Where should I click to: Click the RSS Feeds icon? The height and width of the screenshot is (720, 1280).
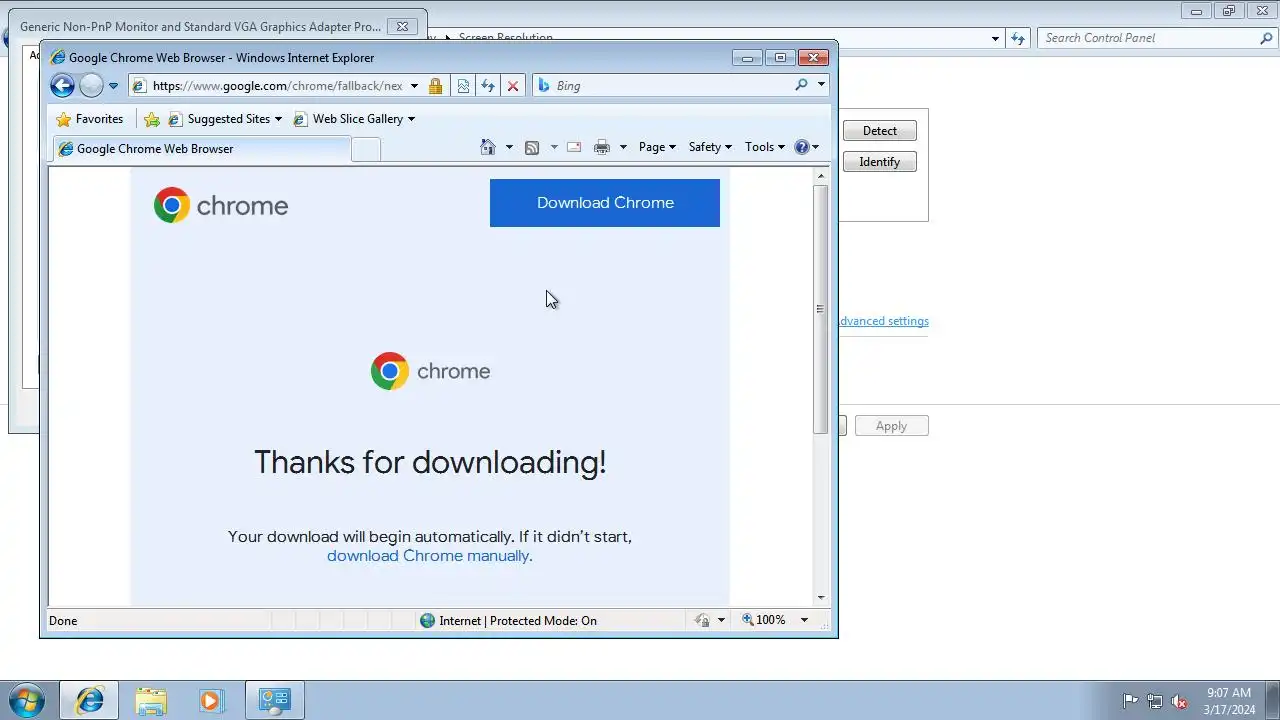tap(532, 147)
